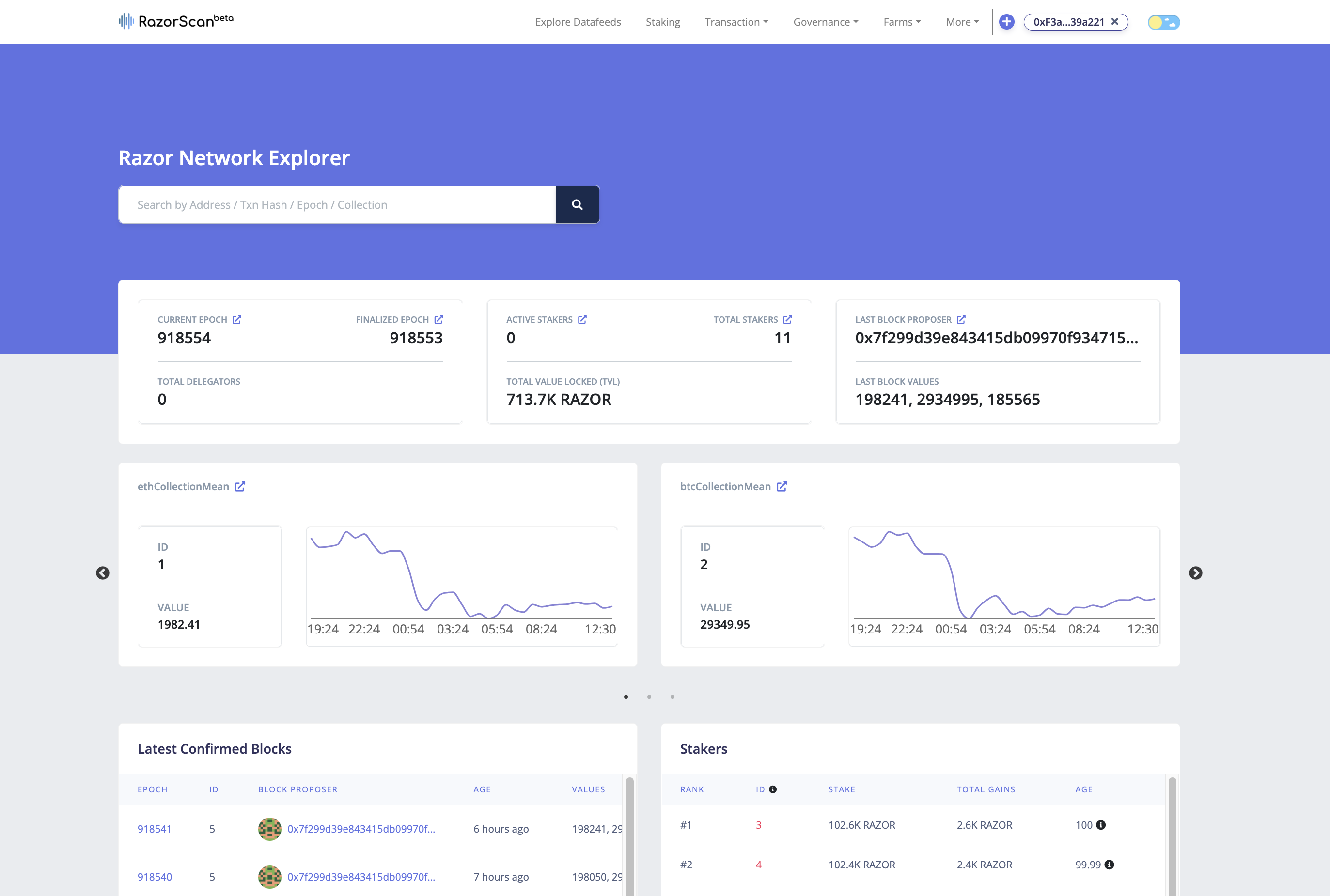Open the More dropdown

(961, 22)
